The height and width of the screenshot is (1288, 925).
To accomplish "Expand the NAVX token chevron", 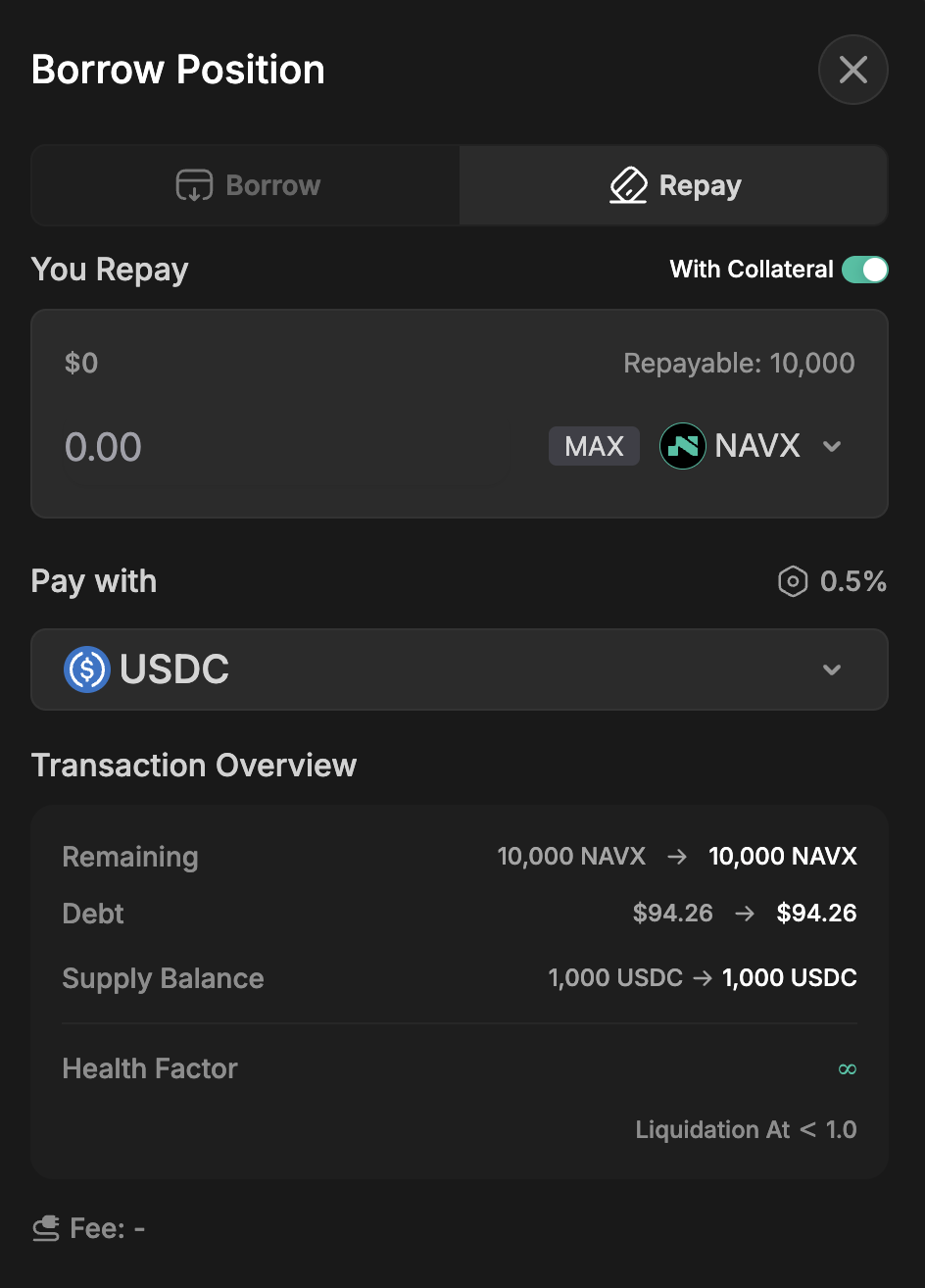I will pos(832,446).
